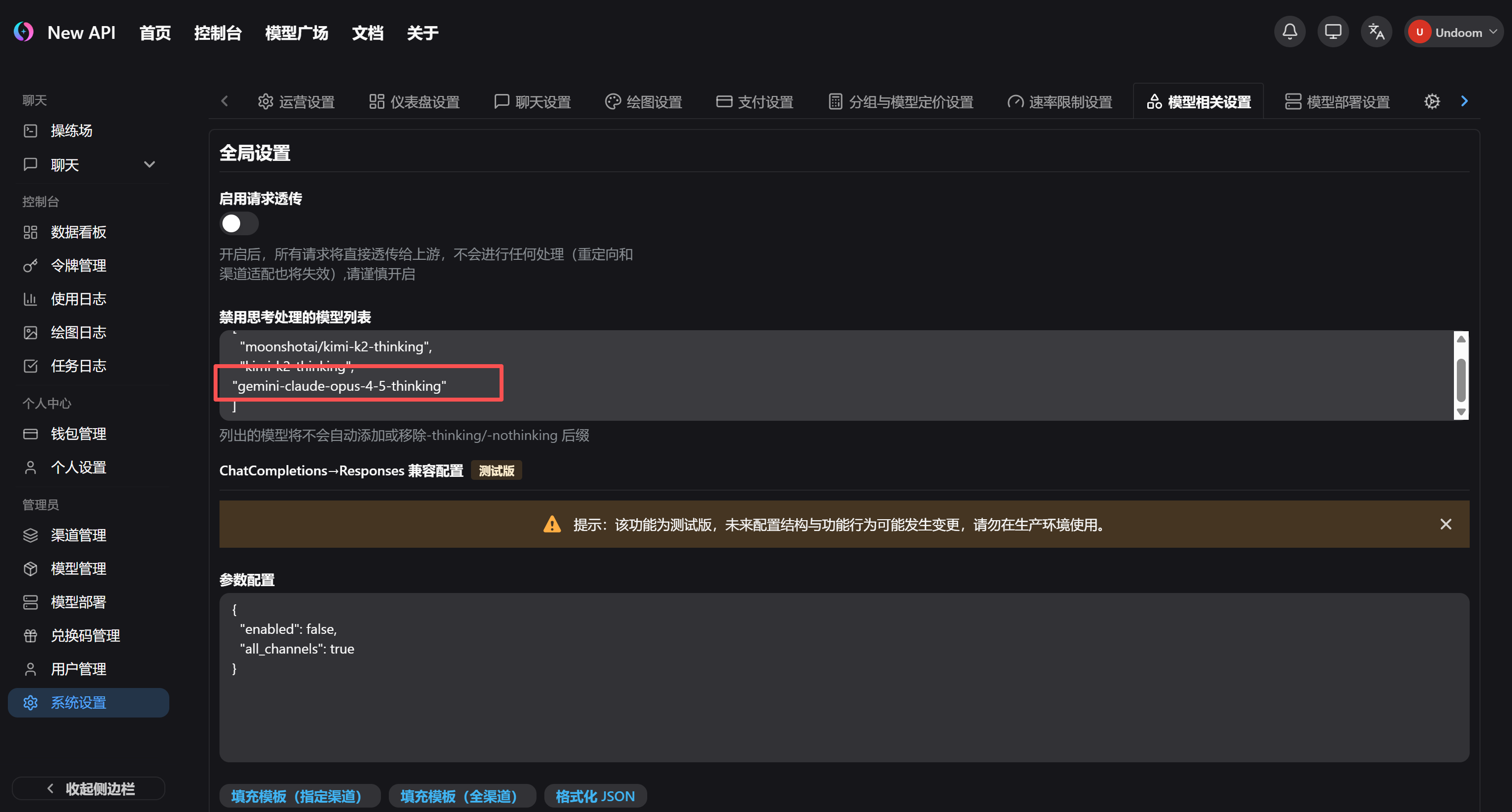Viewport: 1512px width, 812px height.
Task: Select the 操练场 sidebar icon
Action: [31, 130]
